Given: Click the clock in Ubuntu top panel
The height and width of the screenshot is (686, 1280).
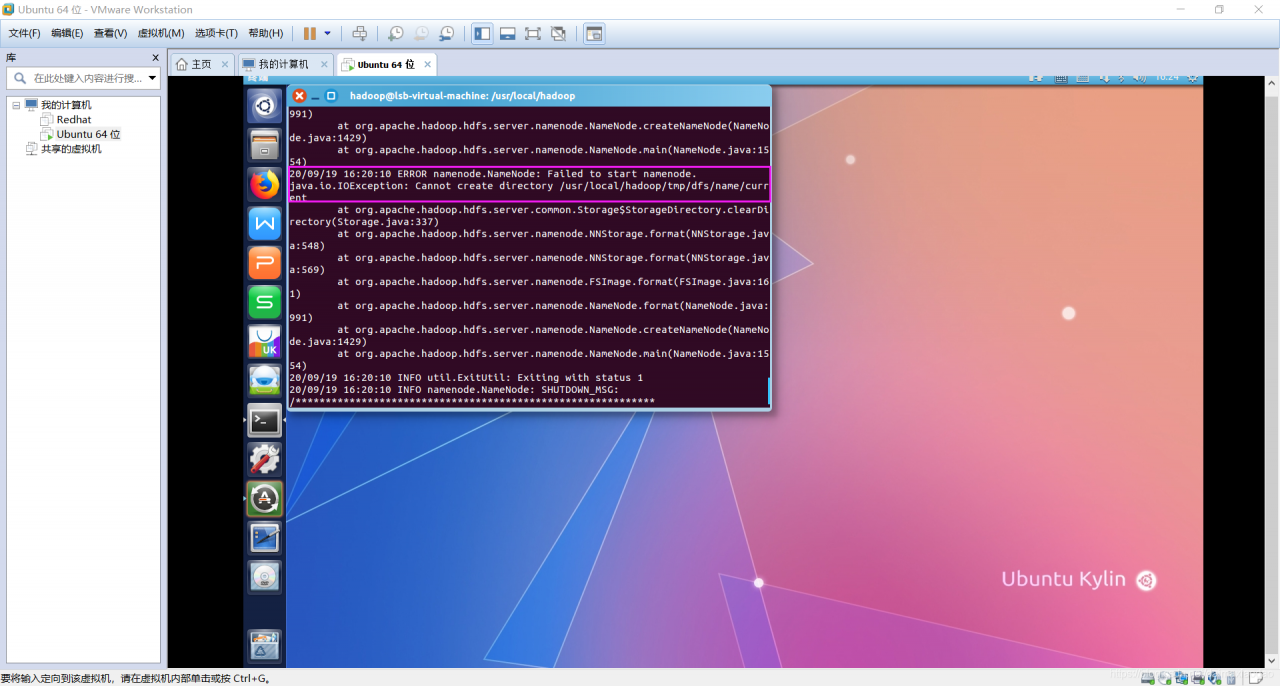Looking at the screenshot, I should [1166, 77].
